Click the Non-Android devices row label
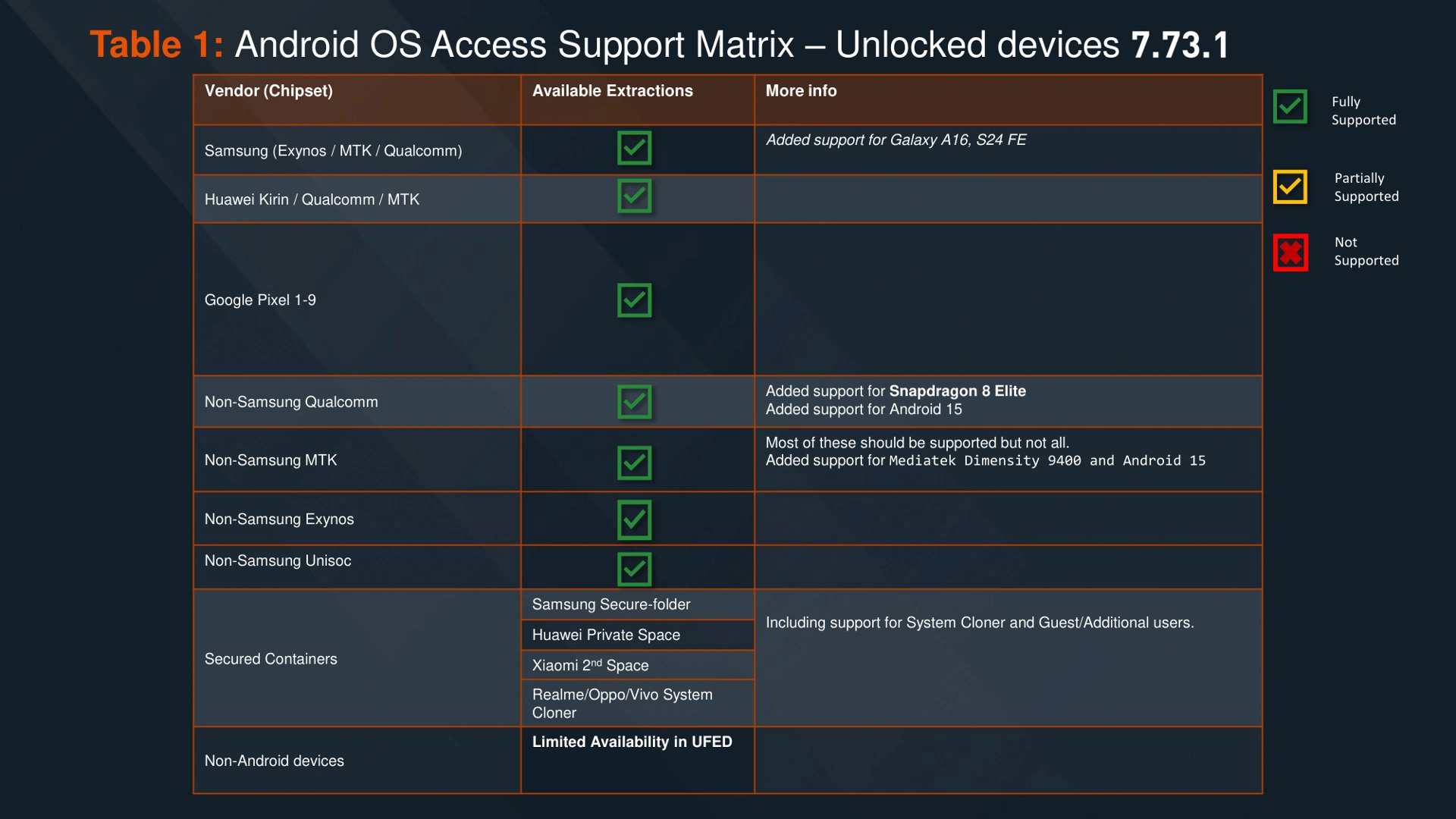The image size is (1456, 819). tap(274, 760)
